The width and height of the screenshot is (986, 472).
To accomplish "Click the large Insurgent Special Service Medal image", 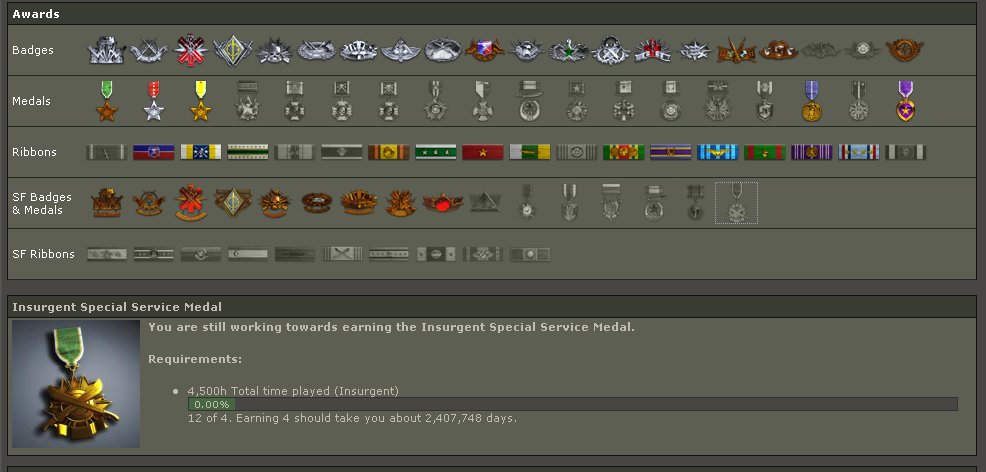I will (x=76, y=384).
